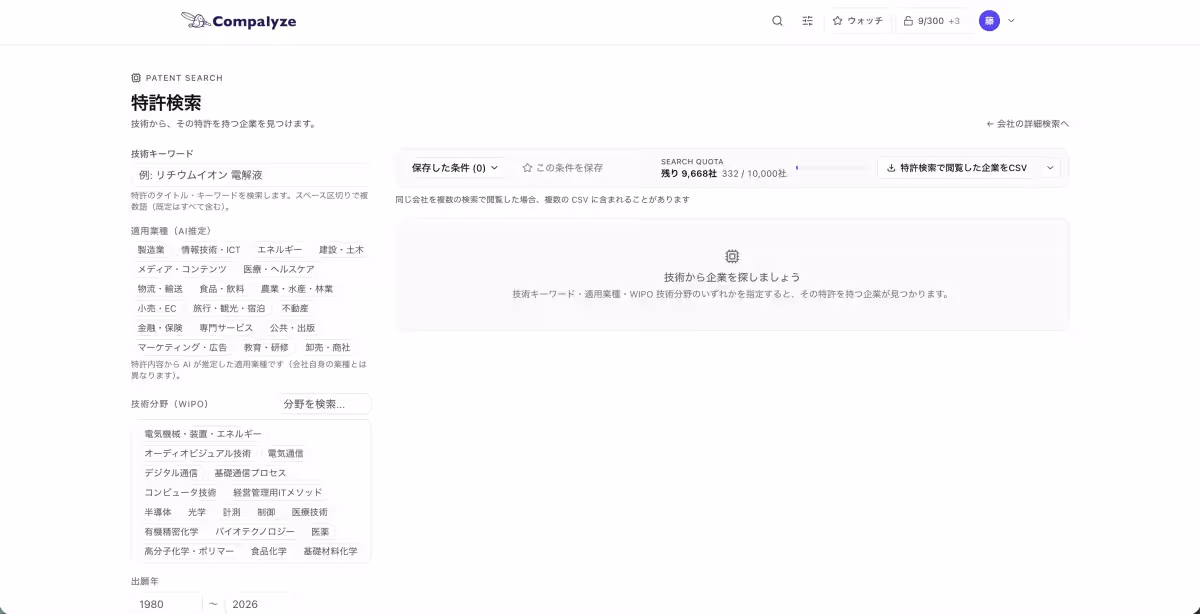
Task: Open the filter sliders icon
Action: [x=807, y=21]
